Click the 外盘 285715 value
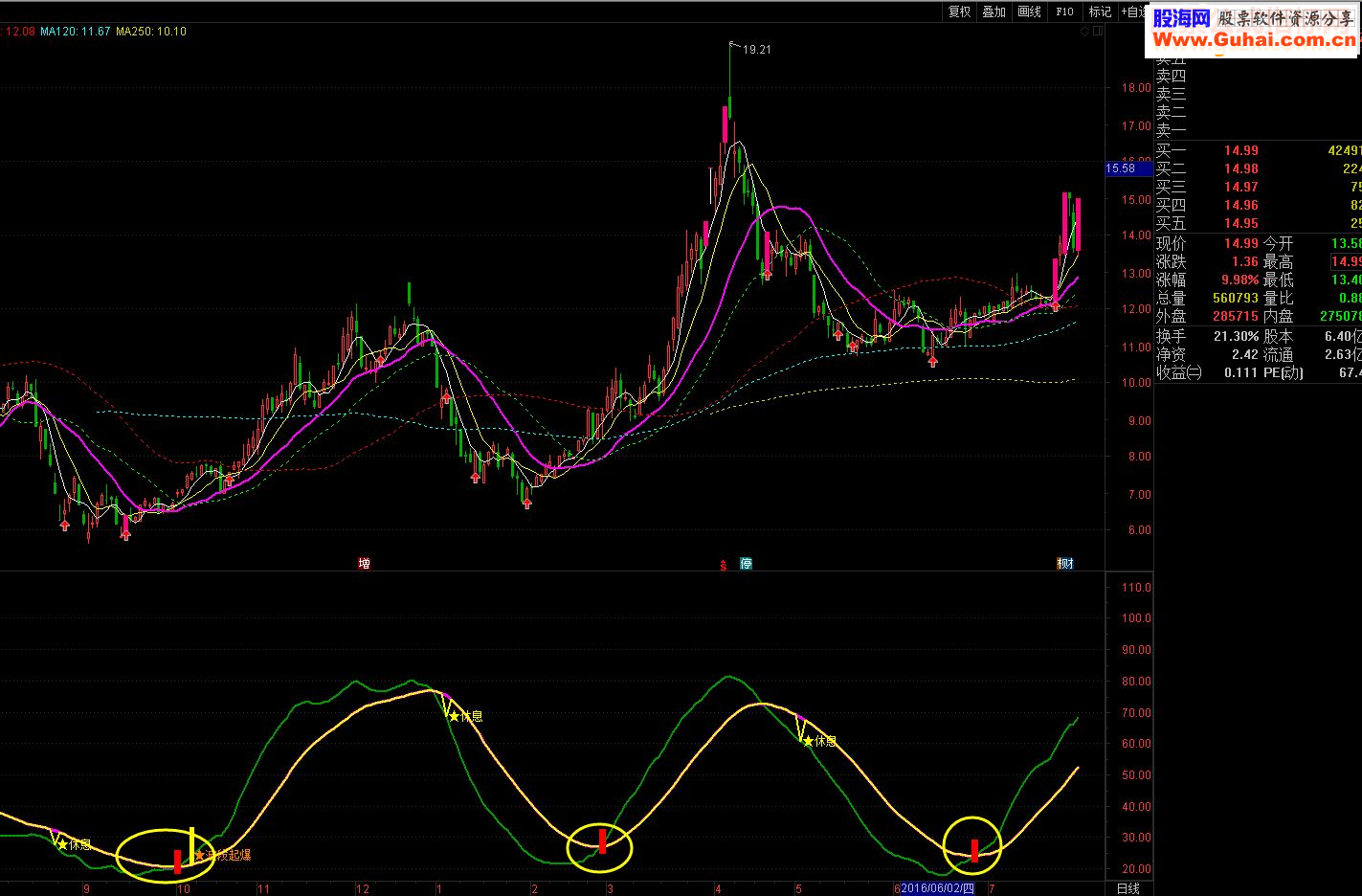The width and height of the screenshot is (1362, 896). [x=1236, y=316]
